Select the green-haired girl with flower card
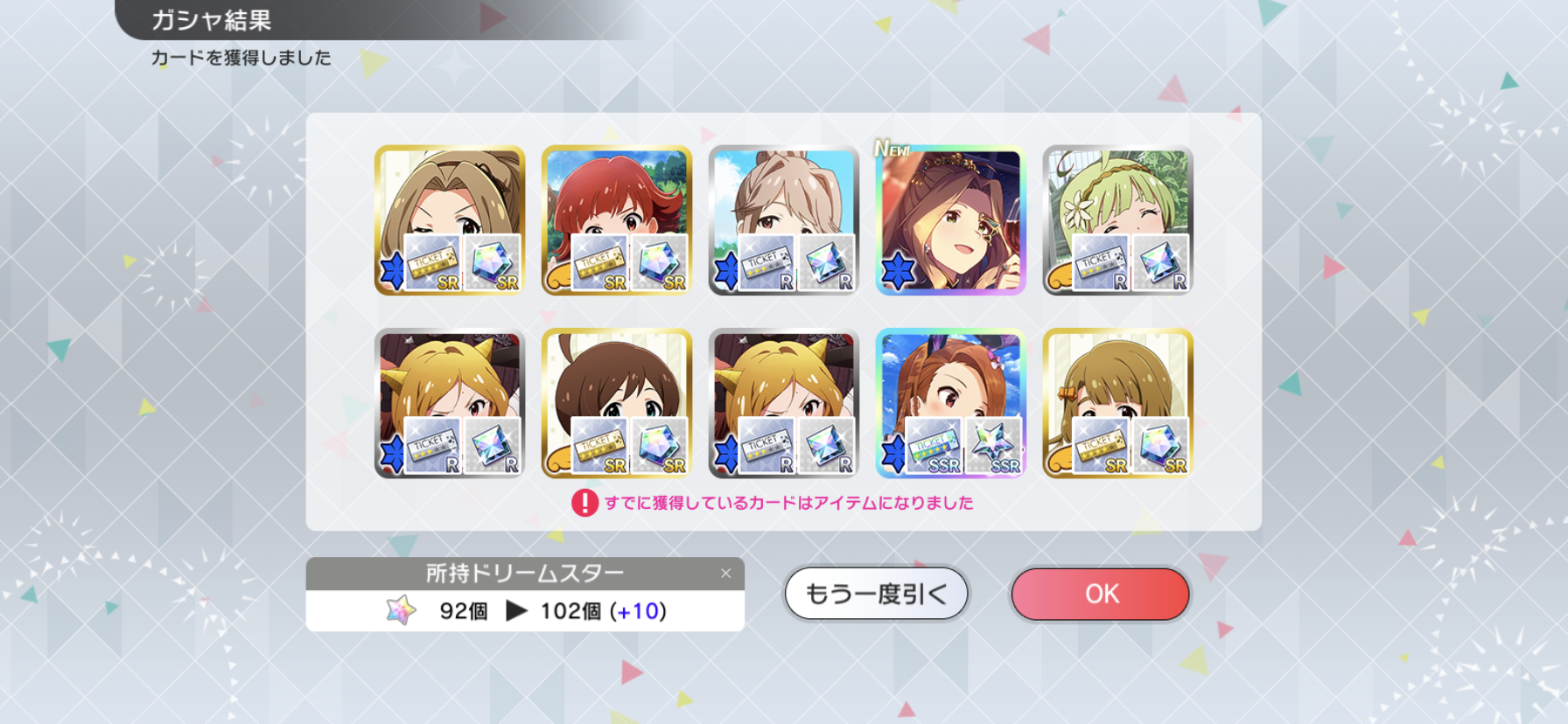This screenshot has height=724, width=1568. pyautogui.click(x=1117, y=220)
